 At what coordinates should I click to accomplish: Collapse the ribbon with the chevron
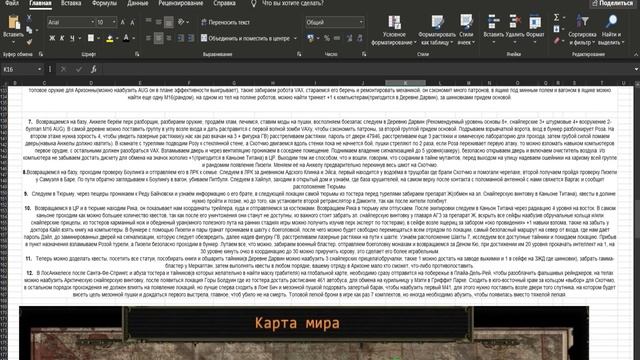[x=636, y=54]
